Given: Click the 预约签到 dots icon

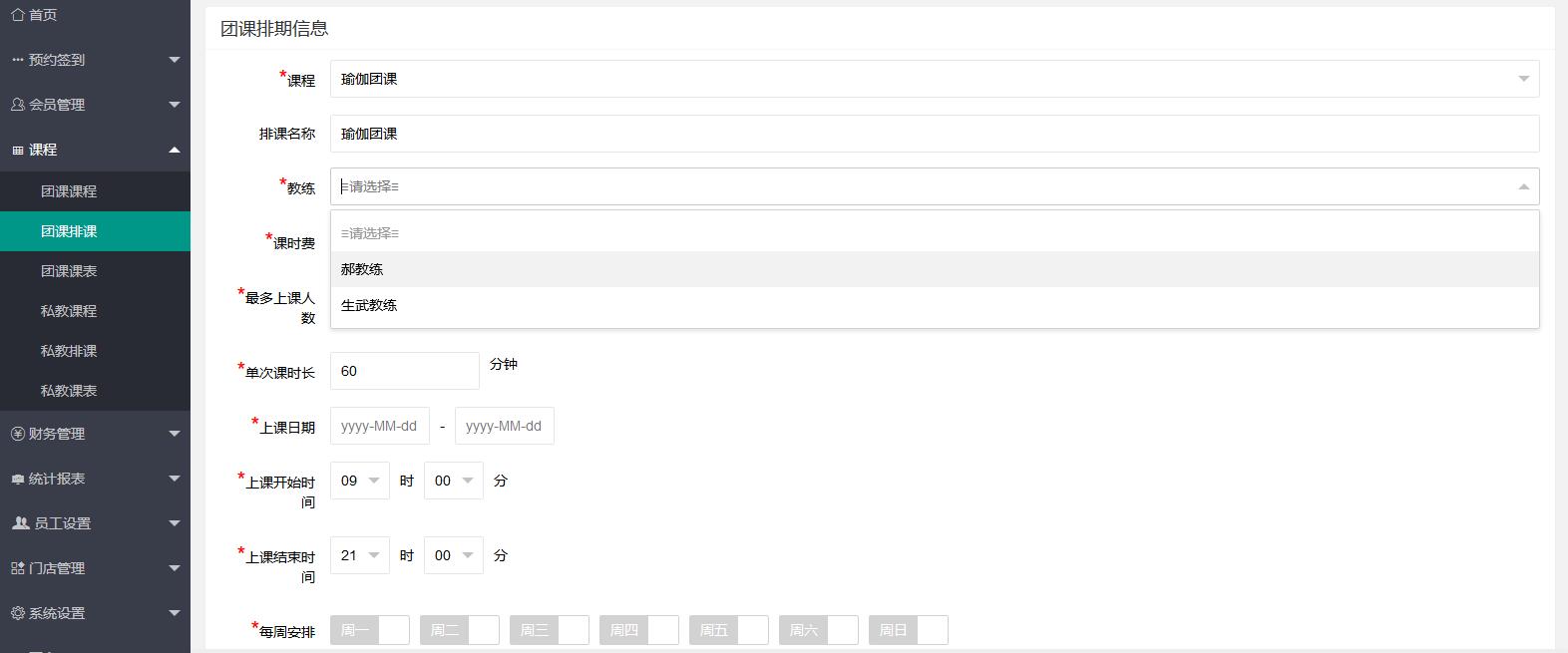Looking at the screenshot, I should click(18, 60).
